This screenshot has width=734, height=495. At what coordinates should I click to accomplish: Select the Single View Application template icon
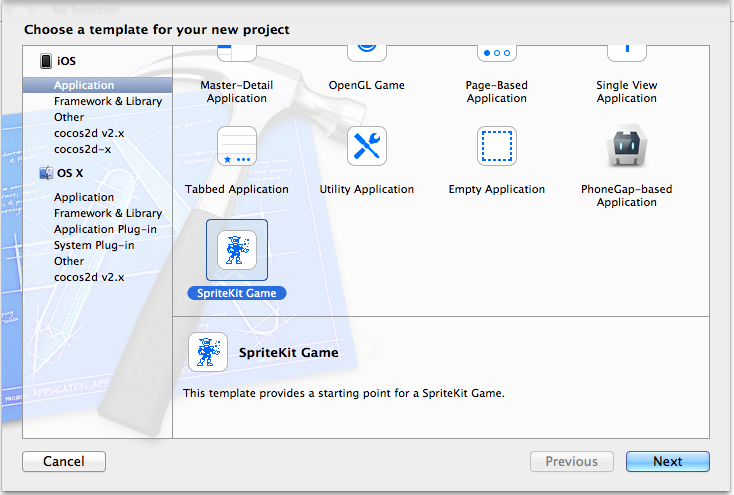[627, 53]
